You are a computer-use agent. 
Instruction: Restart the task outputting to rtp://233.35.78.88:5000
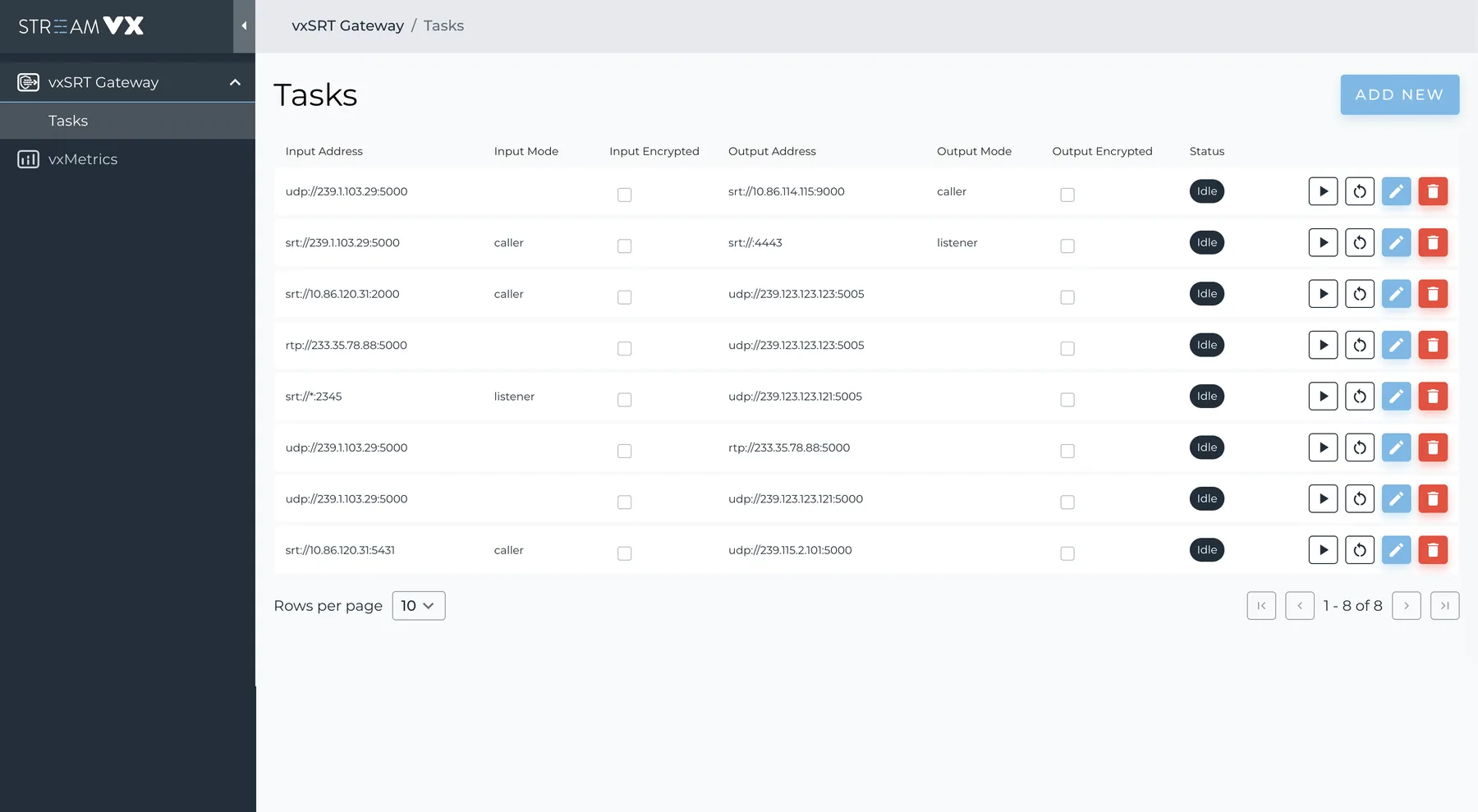click(1360, 447)
